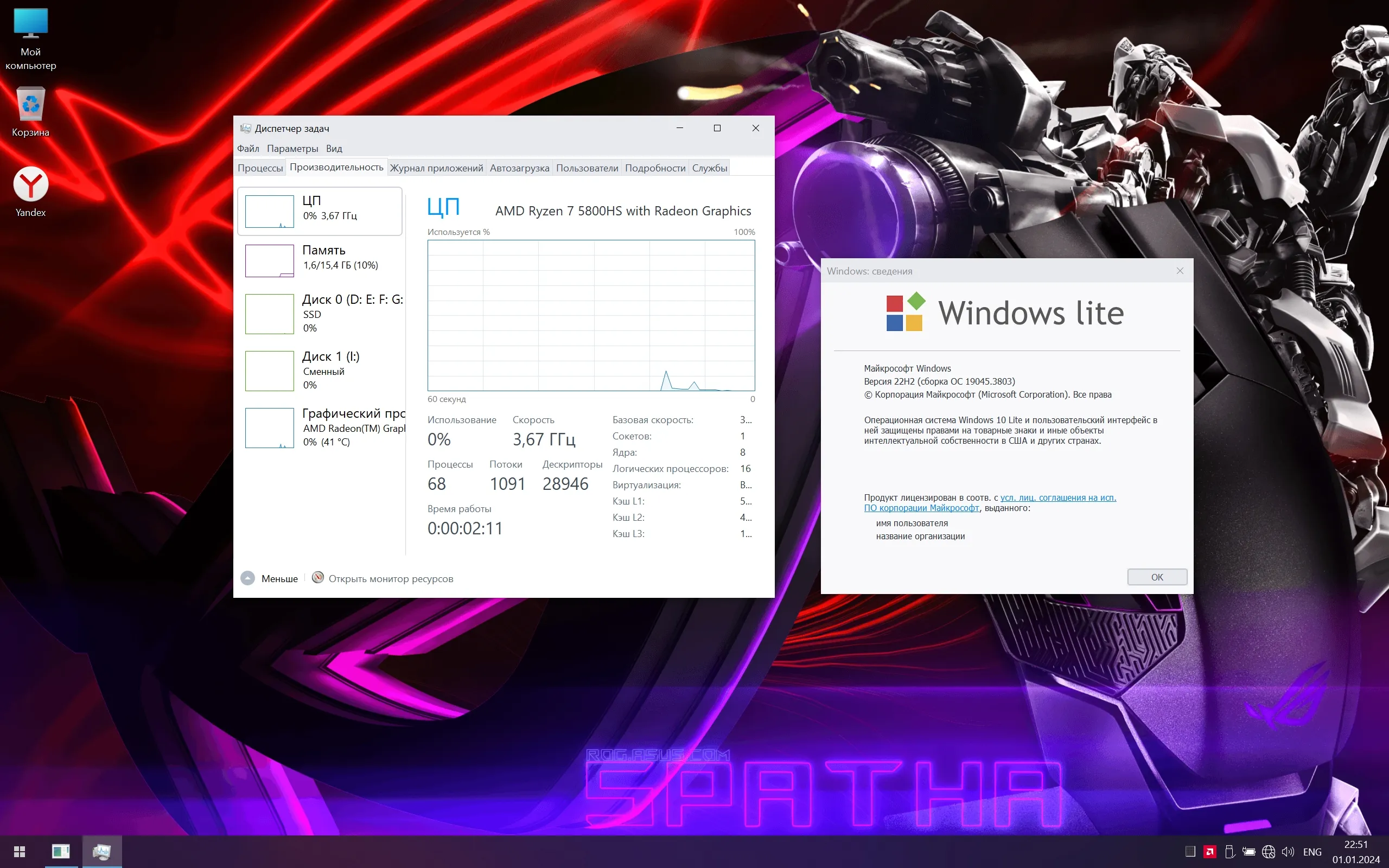Open the resource monitor icon
The image size is (1389, 868).
pyautogui.click(x=318, y=578)
